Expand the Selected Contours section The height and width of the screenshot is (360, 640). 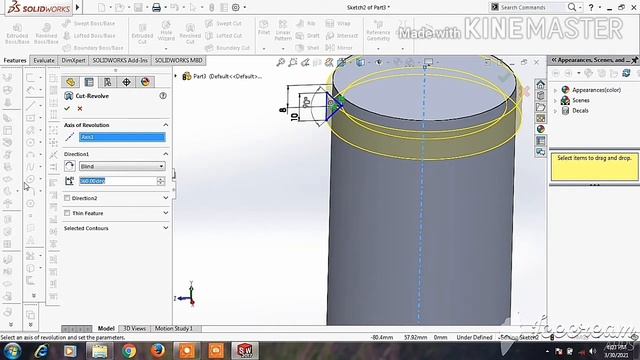tap(166, 228)
